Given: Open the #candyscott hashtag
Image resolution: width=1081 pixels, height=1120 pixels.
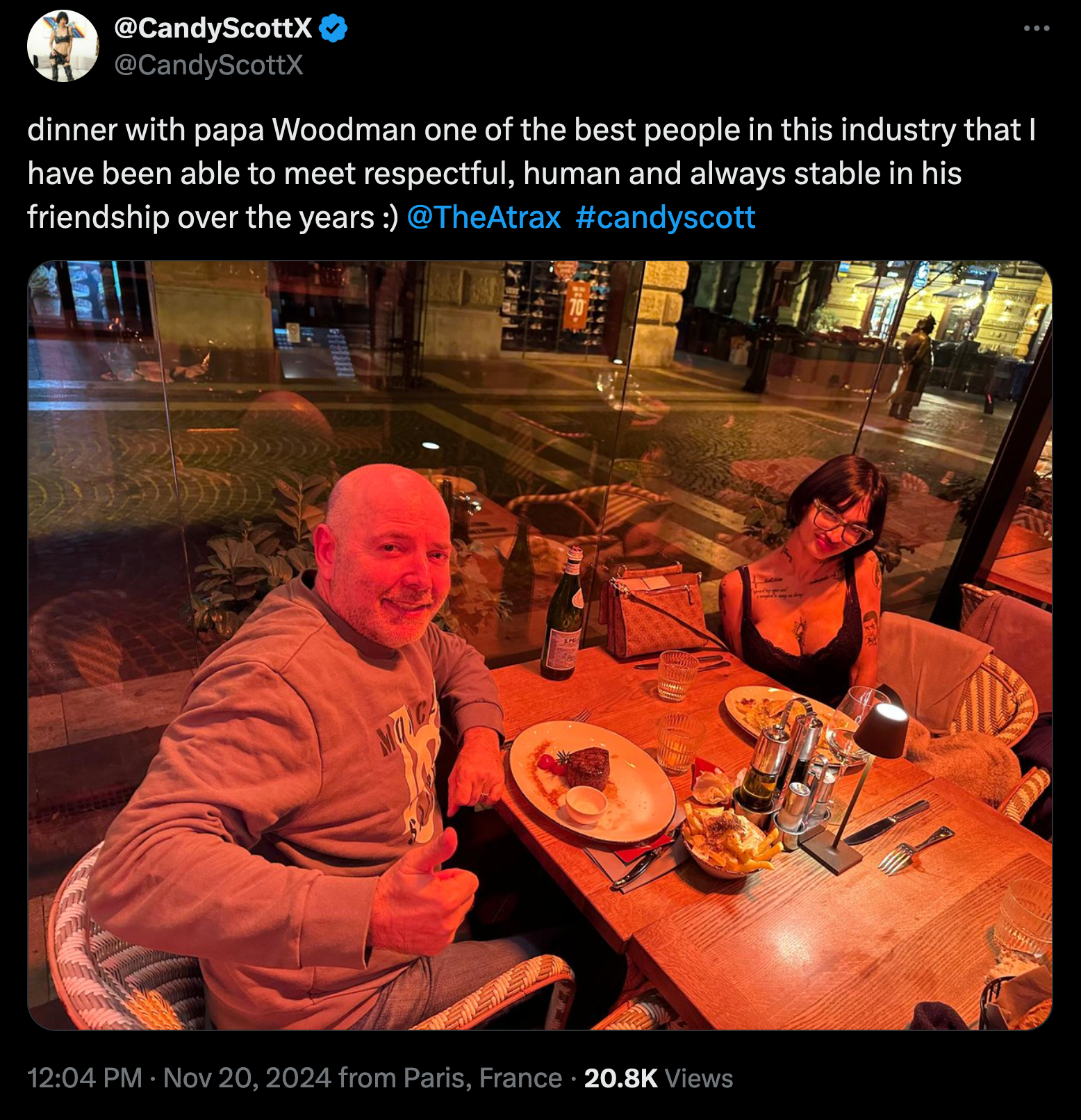Looking at the screenshot, I should coord(665,217).
